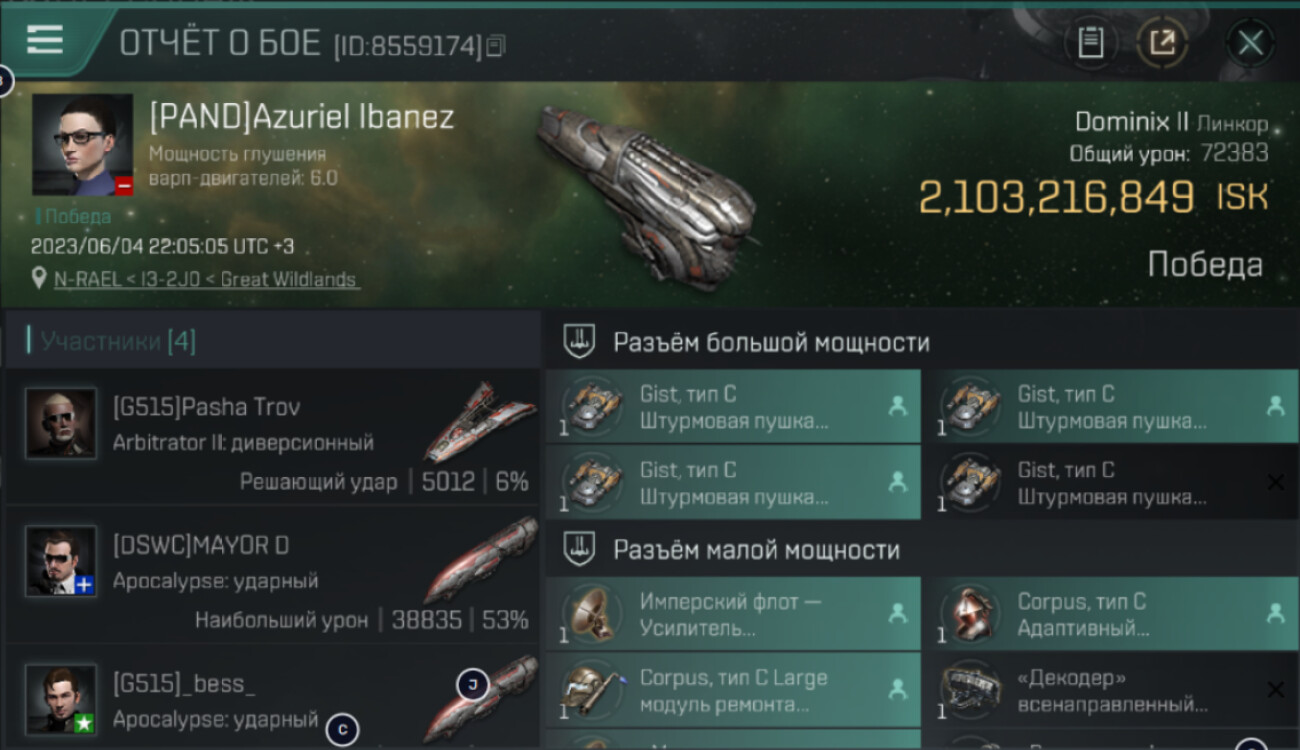Click _bess_ pilot avatar
This screenshot has height=750, width=1300.
pos(61,698)
